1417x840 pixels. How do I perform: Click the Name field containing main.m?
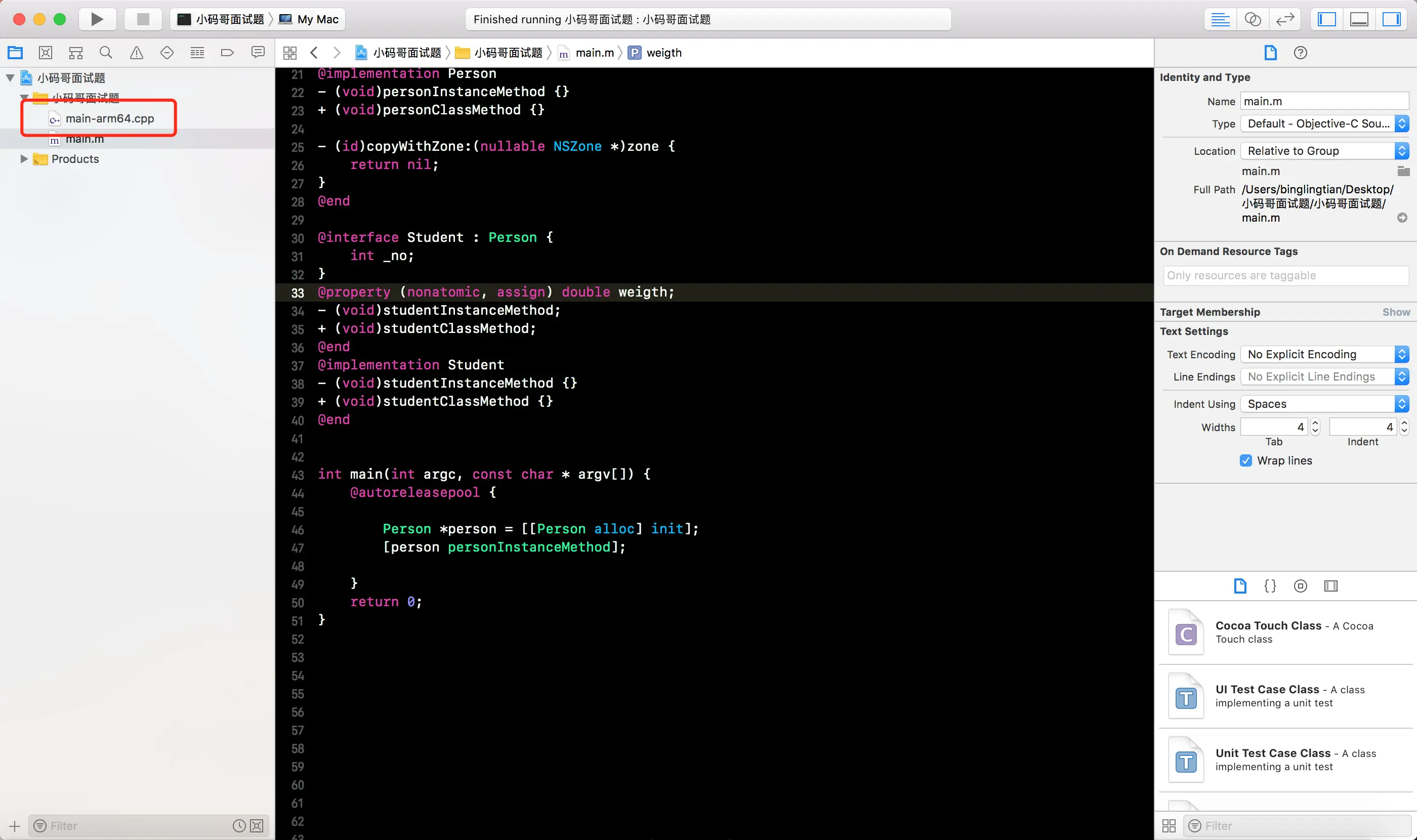1323,101
